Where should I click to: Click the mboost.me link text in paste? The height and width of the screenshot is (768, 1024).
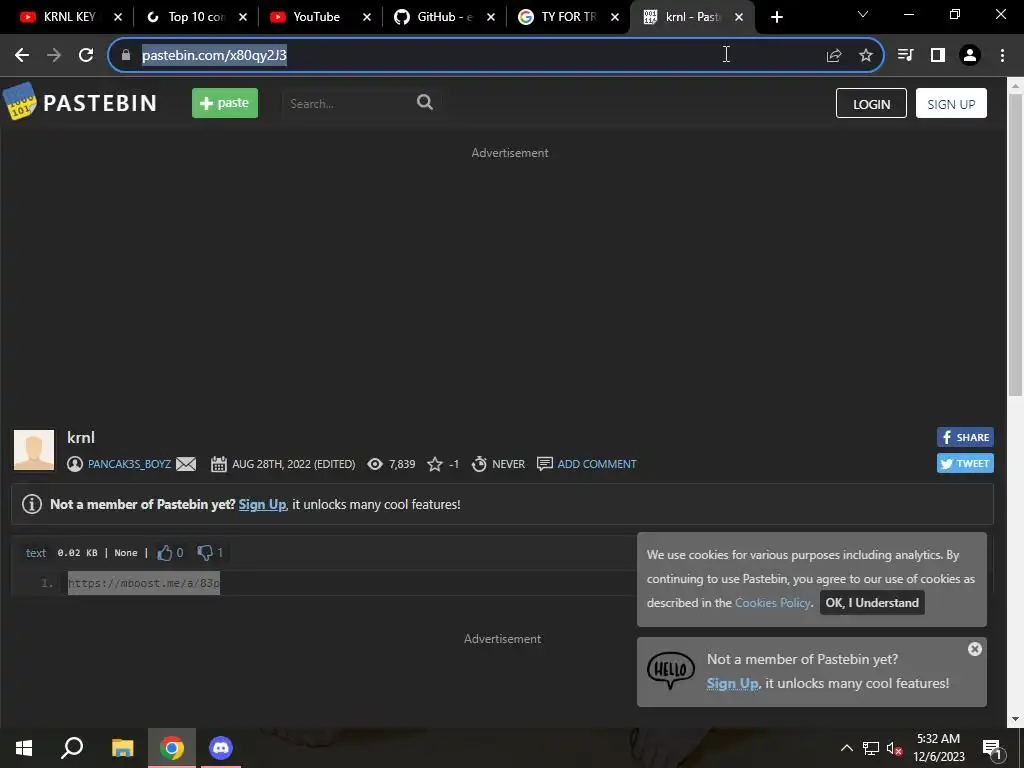pos(144,583)
